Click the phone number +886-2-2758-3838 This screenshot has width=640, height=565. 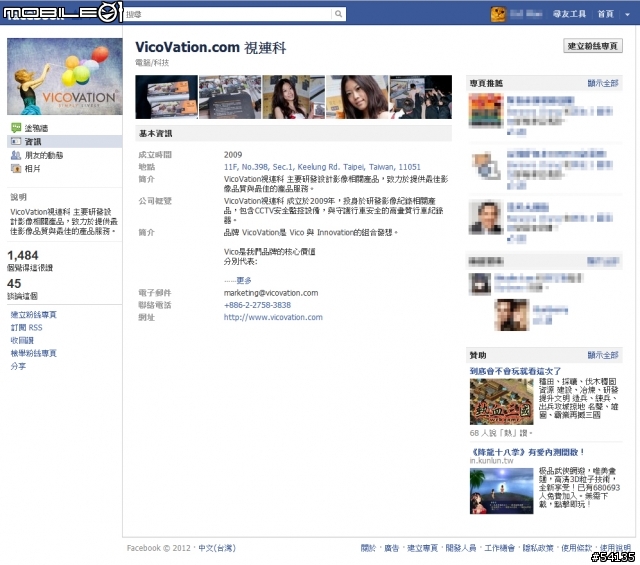[257, 305]
